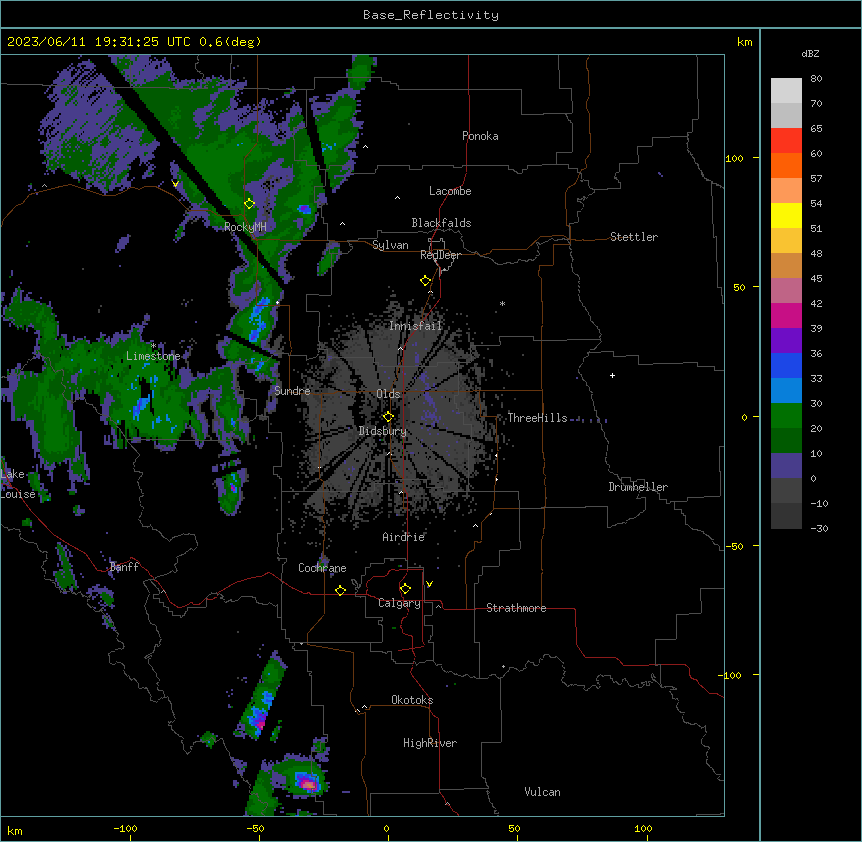
Task: Click the yellow V marker east of Calgary
Action: click(429, 584)
